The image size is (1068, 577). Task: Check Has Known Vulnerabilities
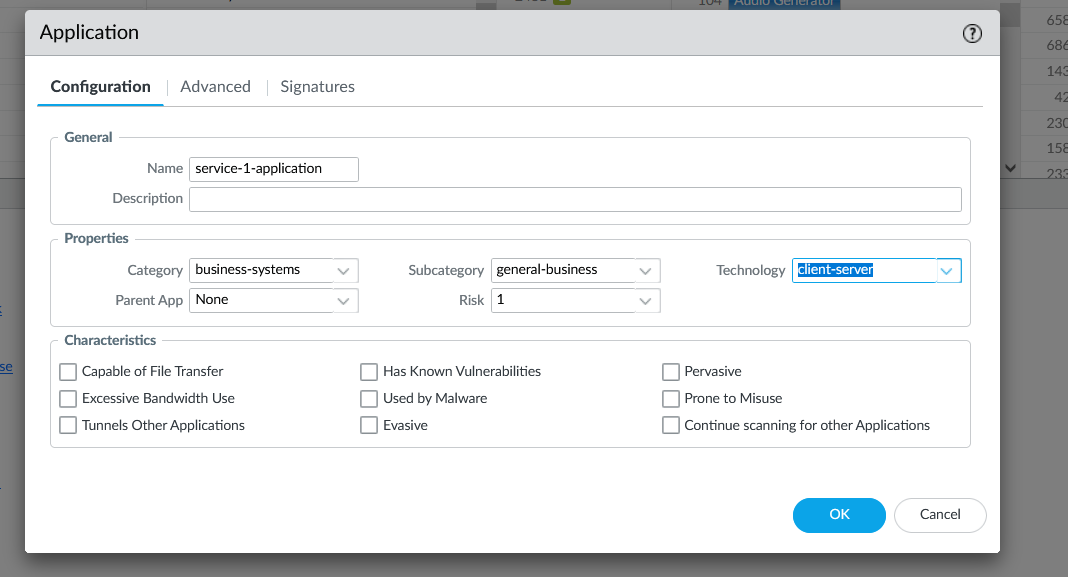[x=369, y=371]
